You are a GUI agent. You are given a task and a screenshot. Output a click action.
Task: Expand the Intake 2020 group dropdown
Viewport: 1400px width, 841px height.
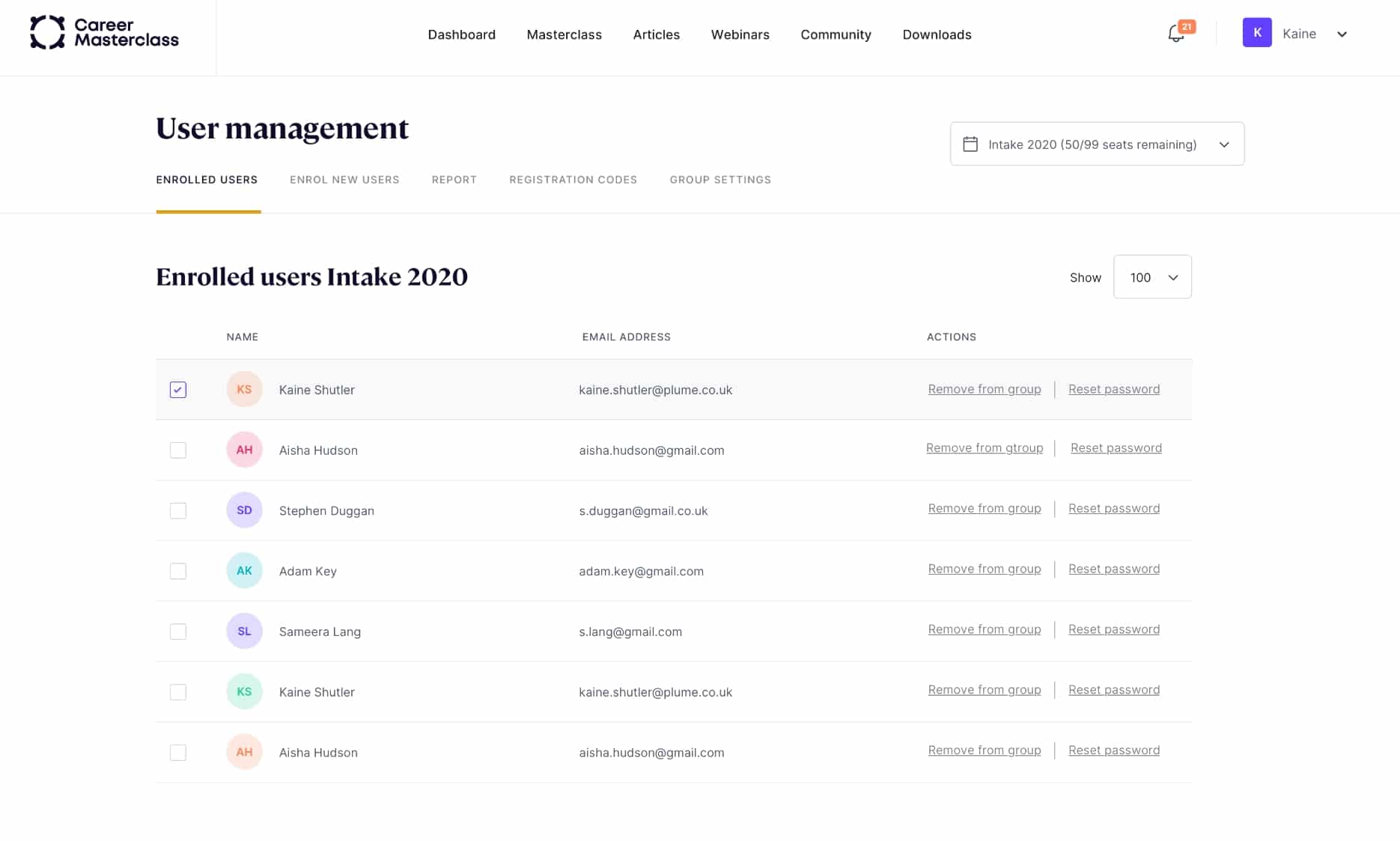point(1223,144)
